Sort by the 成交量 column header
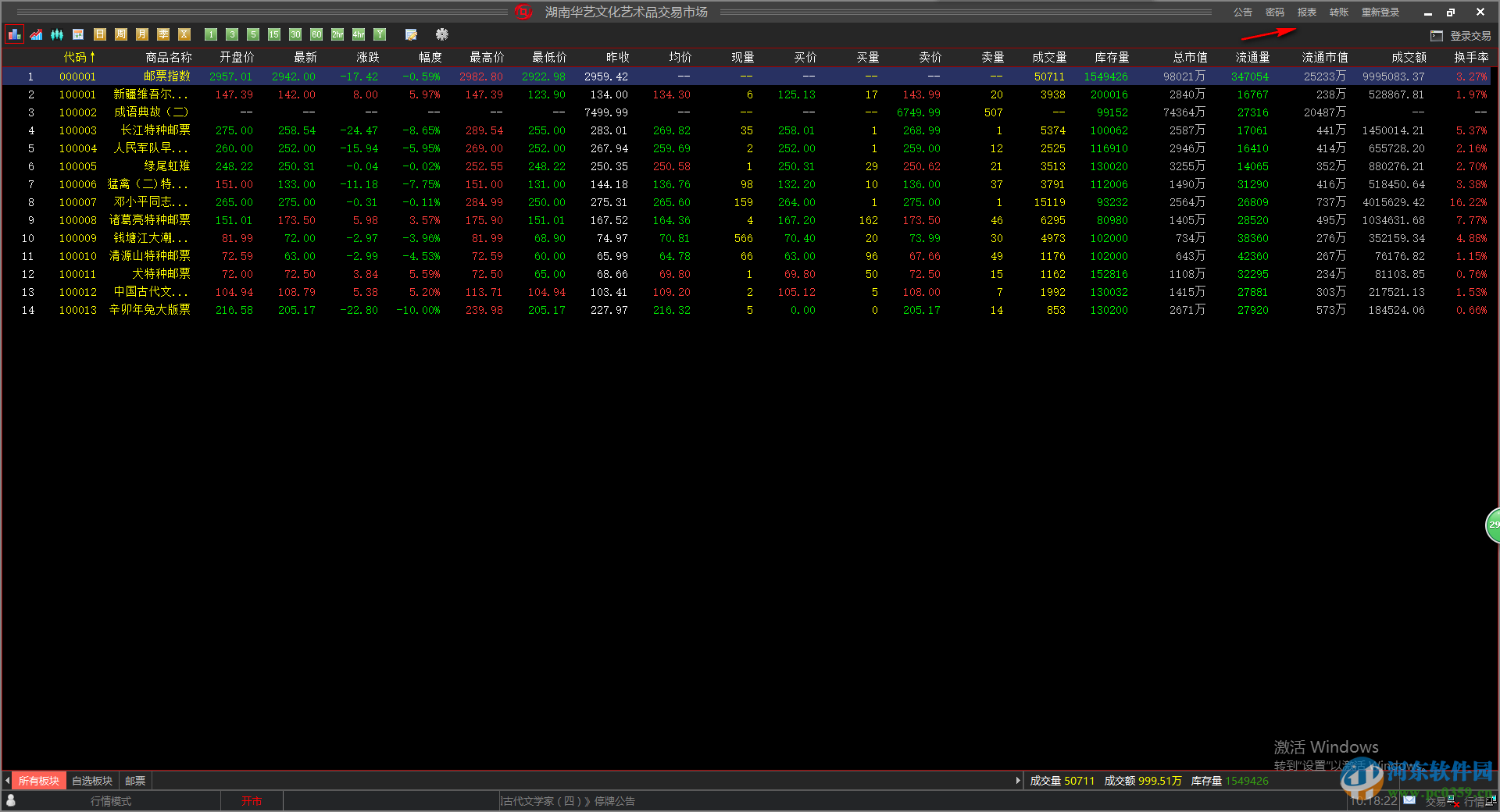Image resolution: width=1500 pixels, height=812 pixels. point(1049,57)
